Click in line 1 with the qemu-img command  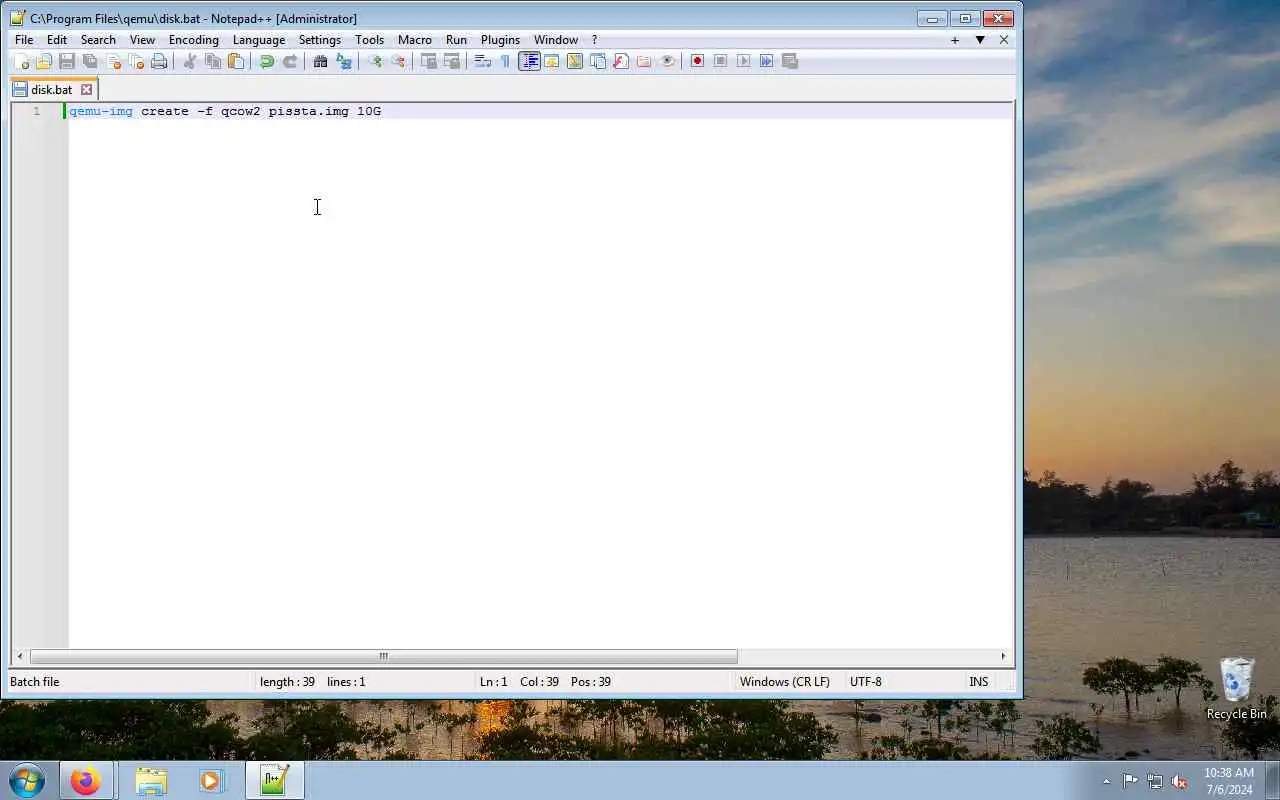[x=225, y=111]
